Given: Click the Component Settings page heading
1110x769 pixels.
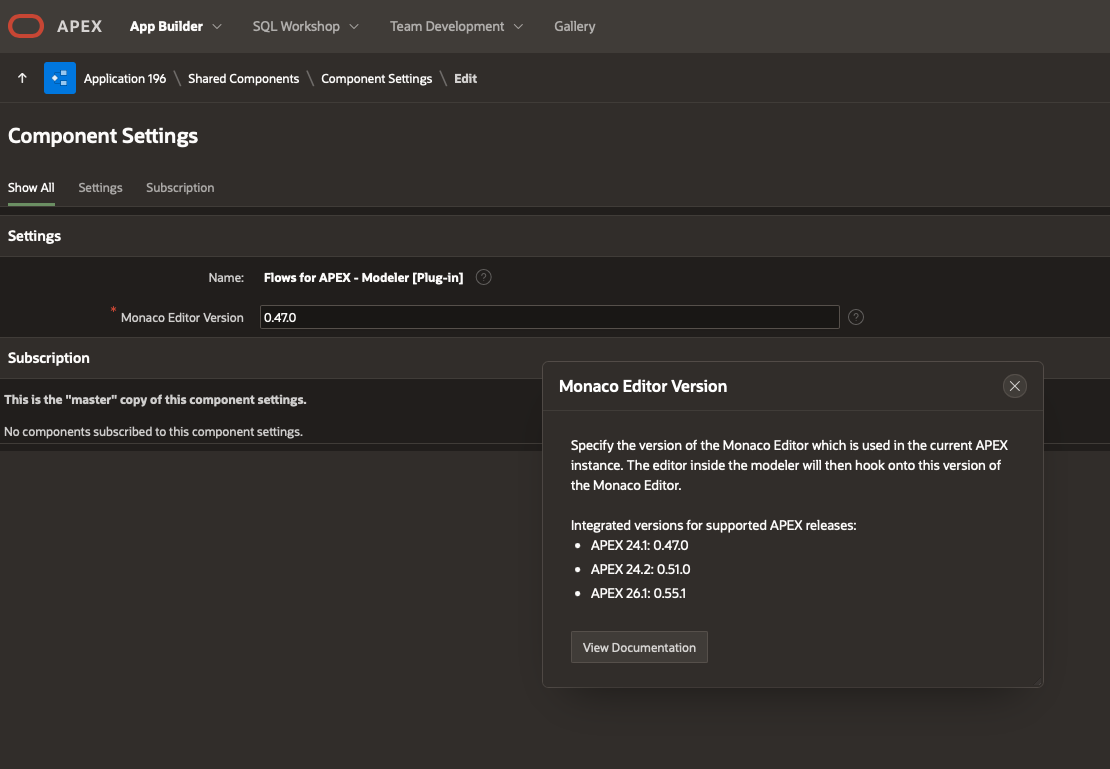Looking at the screenshot, I should tap(103, 136).
